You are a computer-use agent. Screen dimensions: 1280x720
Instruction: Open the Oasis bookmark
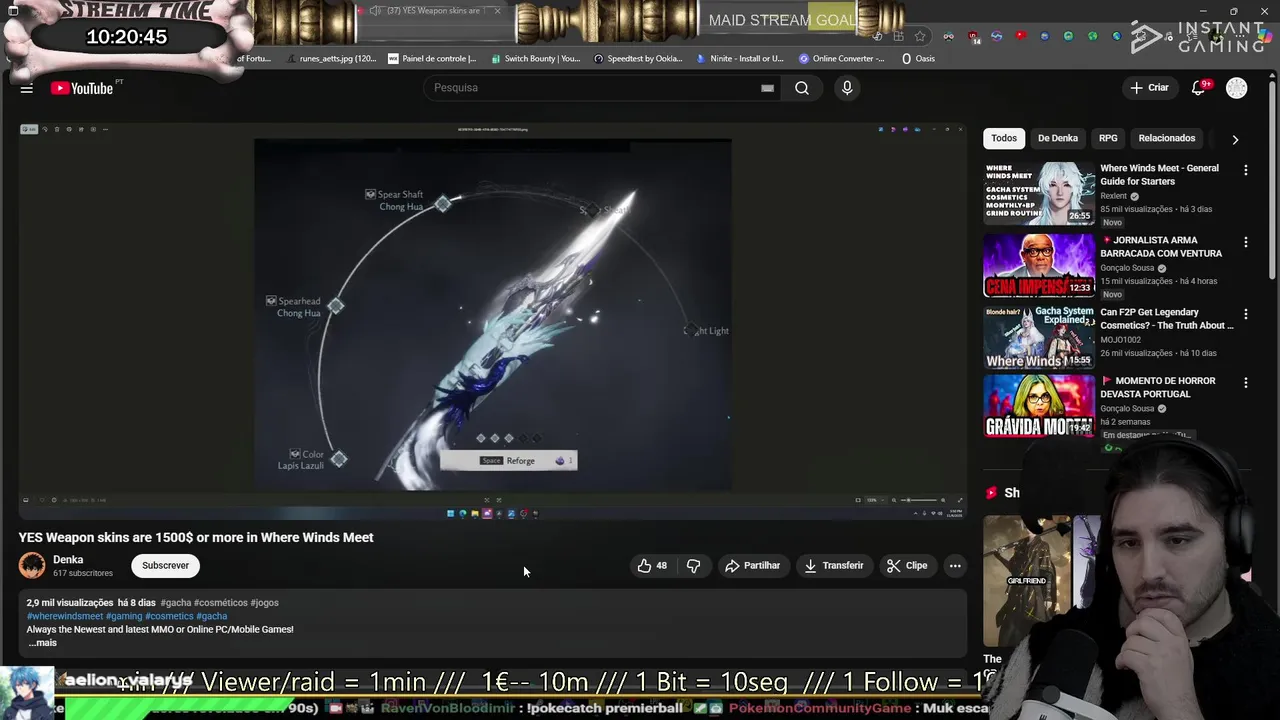coord(918,58)
